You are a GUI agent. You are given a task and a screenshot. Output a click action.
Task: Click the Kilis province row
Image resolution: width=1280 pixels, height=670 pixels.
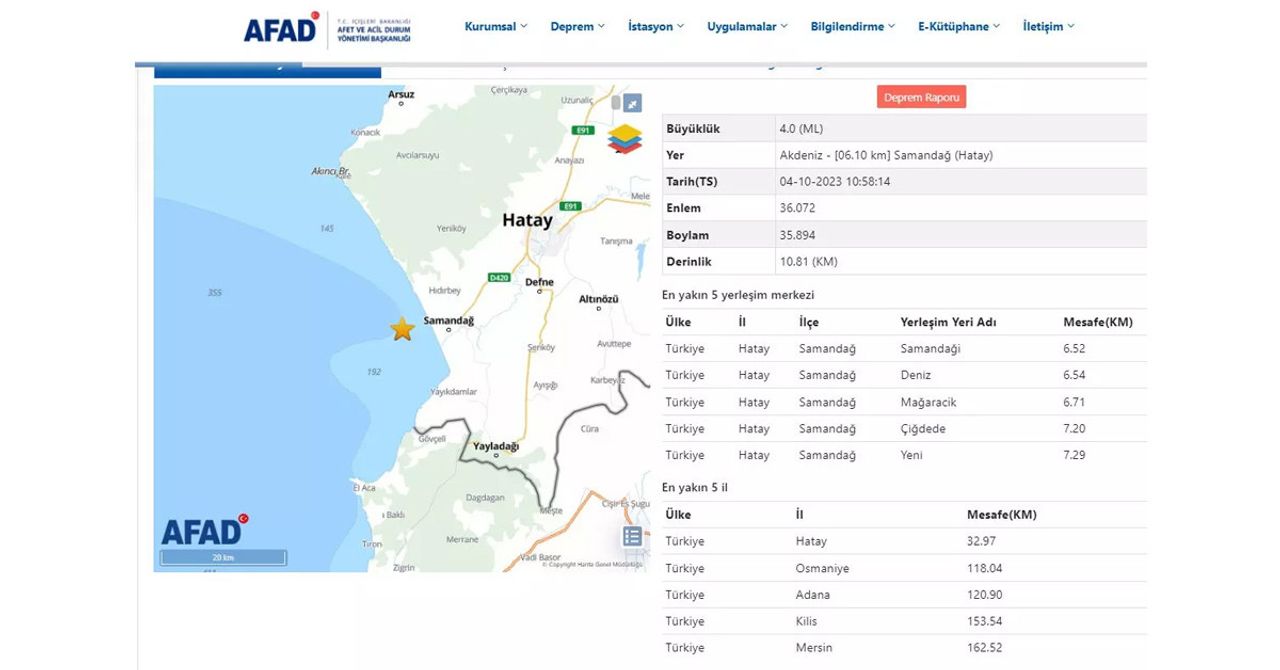pyautogui.click(x=904, y=621)
